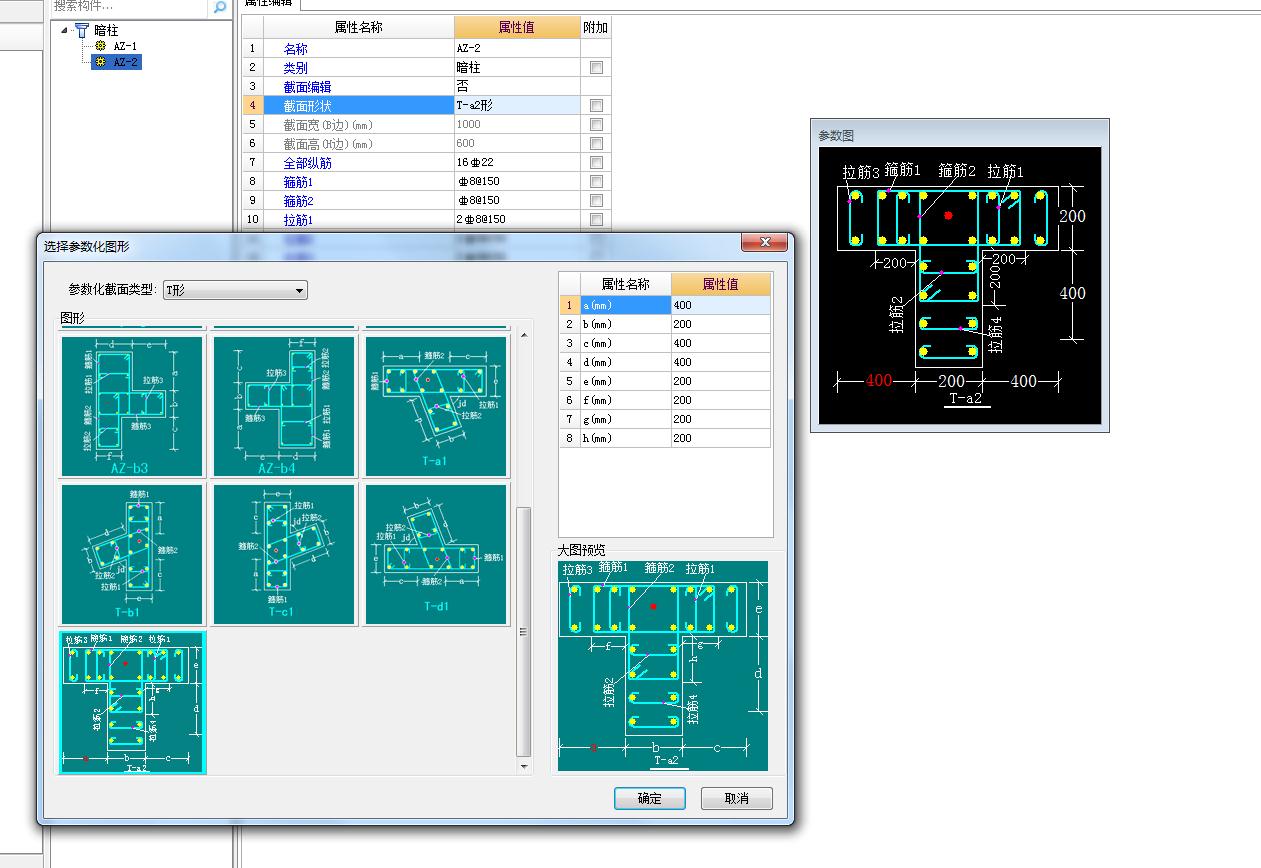This screenshot has width=1261, height=868.
Task: Click the 确定 button
Action: (x=649, y=798)
